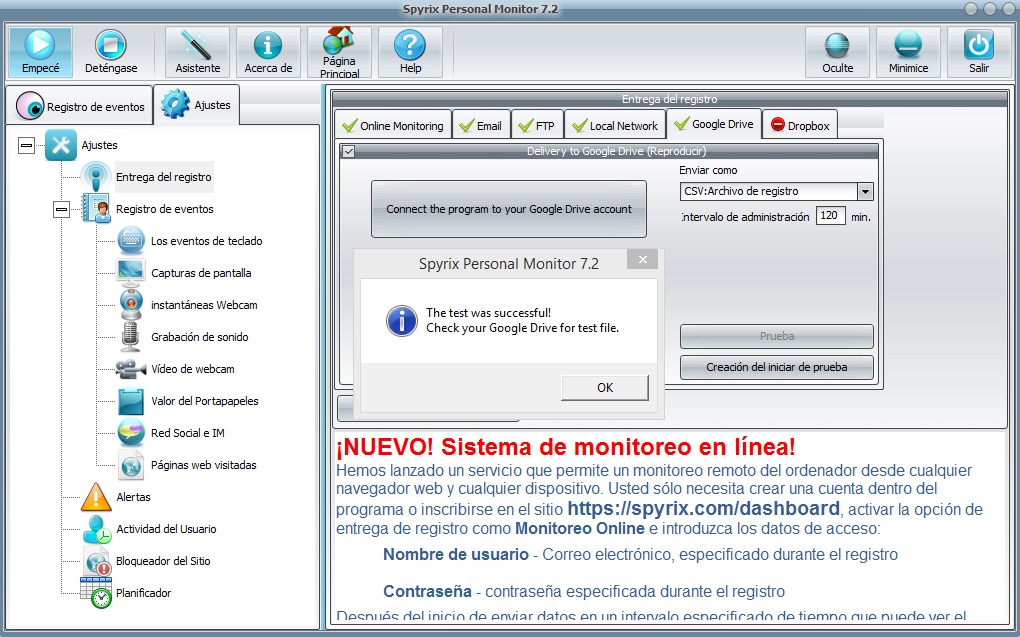Go to Página Principal
This screenshot has width=1020, height=637.
(339, 52)
